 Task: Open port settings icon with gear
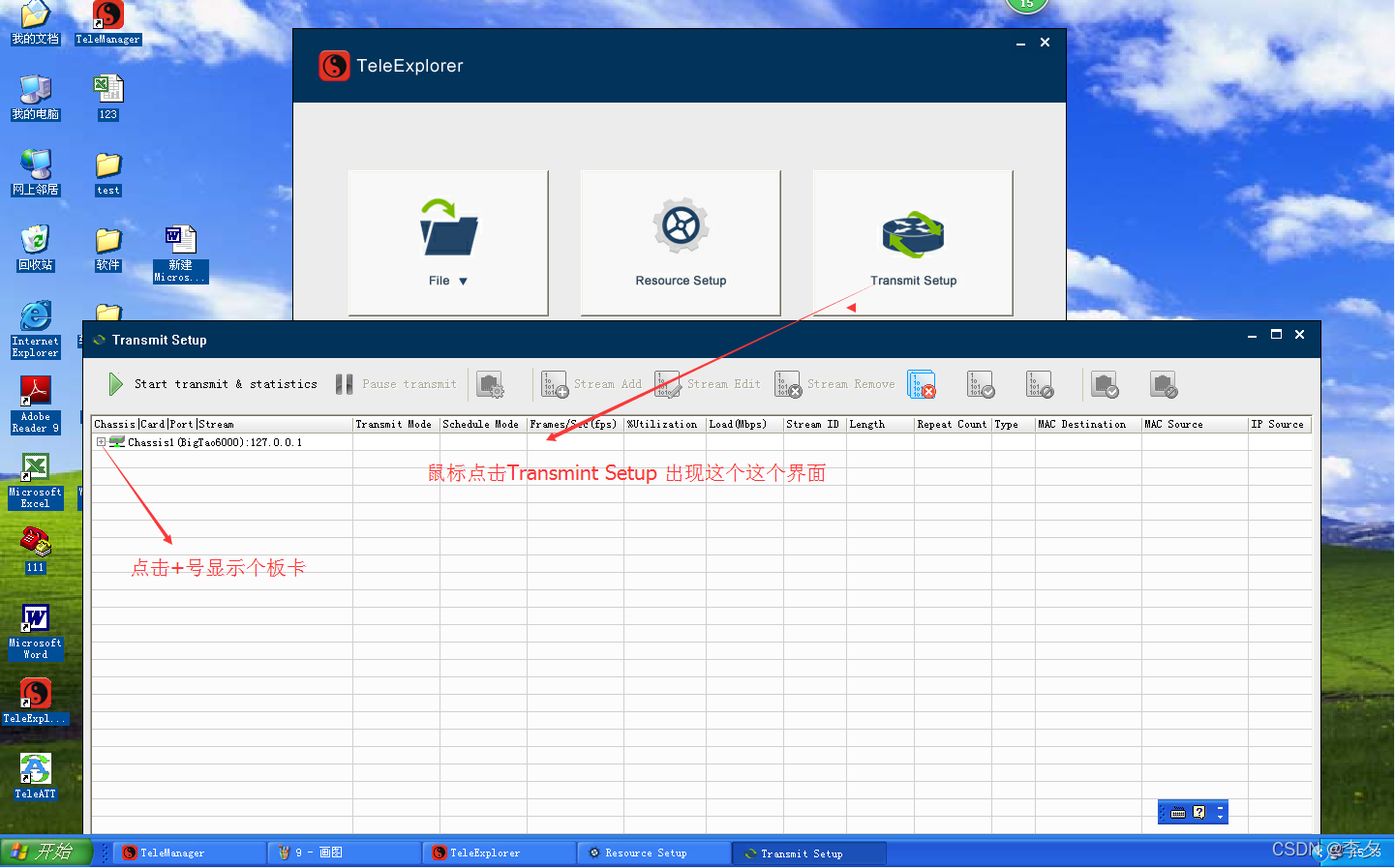pyautogui.click(x=491, y=385)
